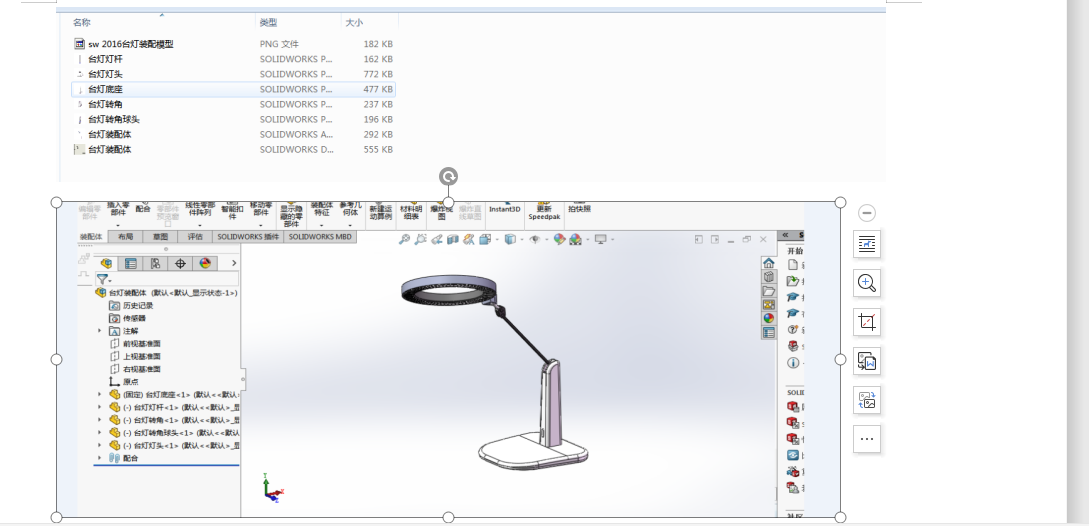Image resolution: width=1089 pixels, height=526 pixels.
Task: Select the DisplayManager color ball tab
Action: coord(205,263)
